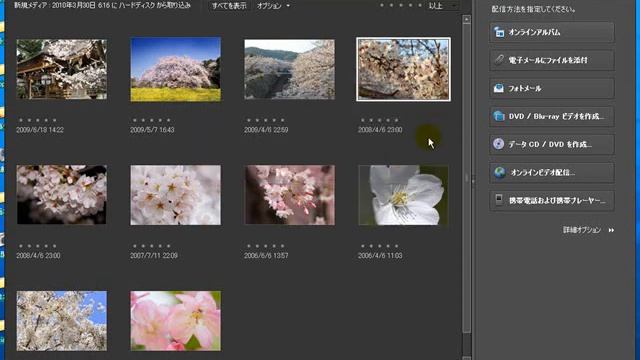This screenshot has height=360, width=640.
Task: Give the 2006/4/6 11:03 photo four stars
Action: [388, 246]
